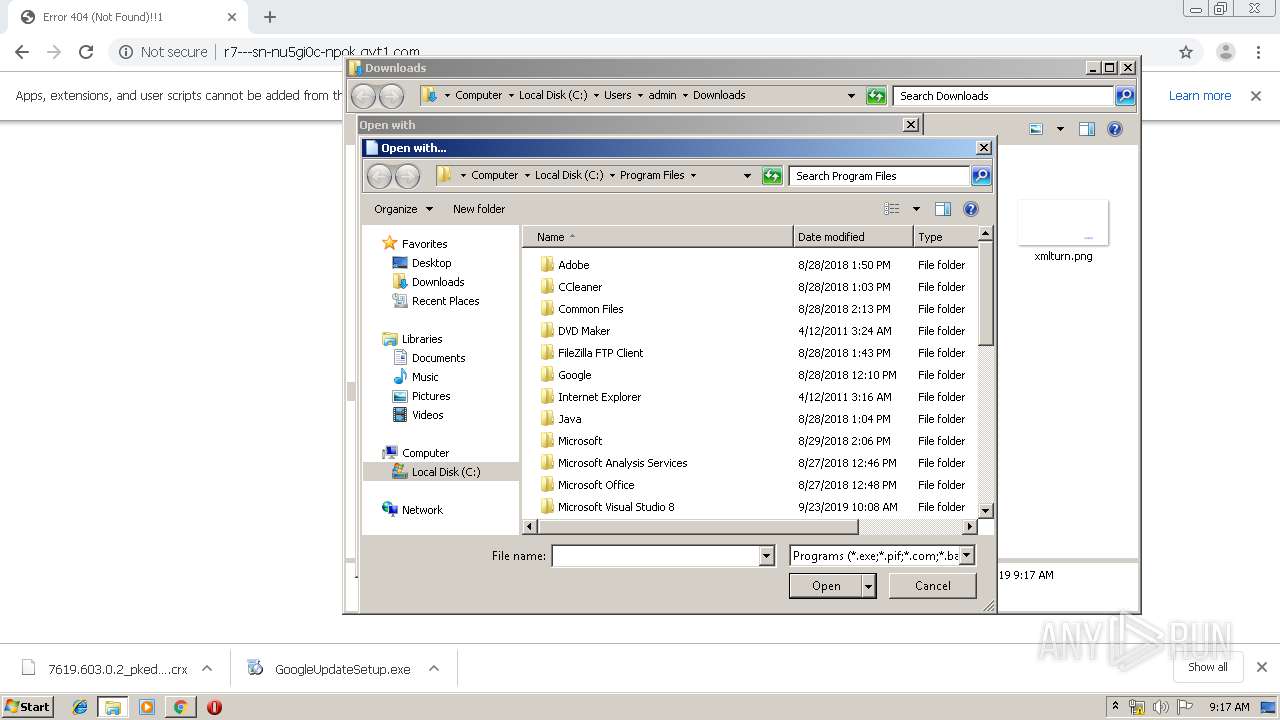The width and height of the screenshot is (1280, 720).
Task: Open options for the .crx download item
Action: coord(207,669)
